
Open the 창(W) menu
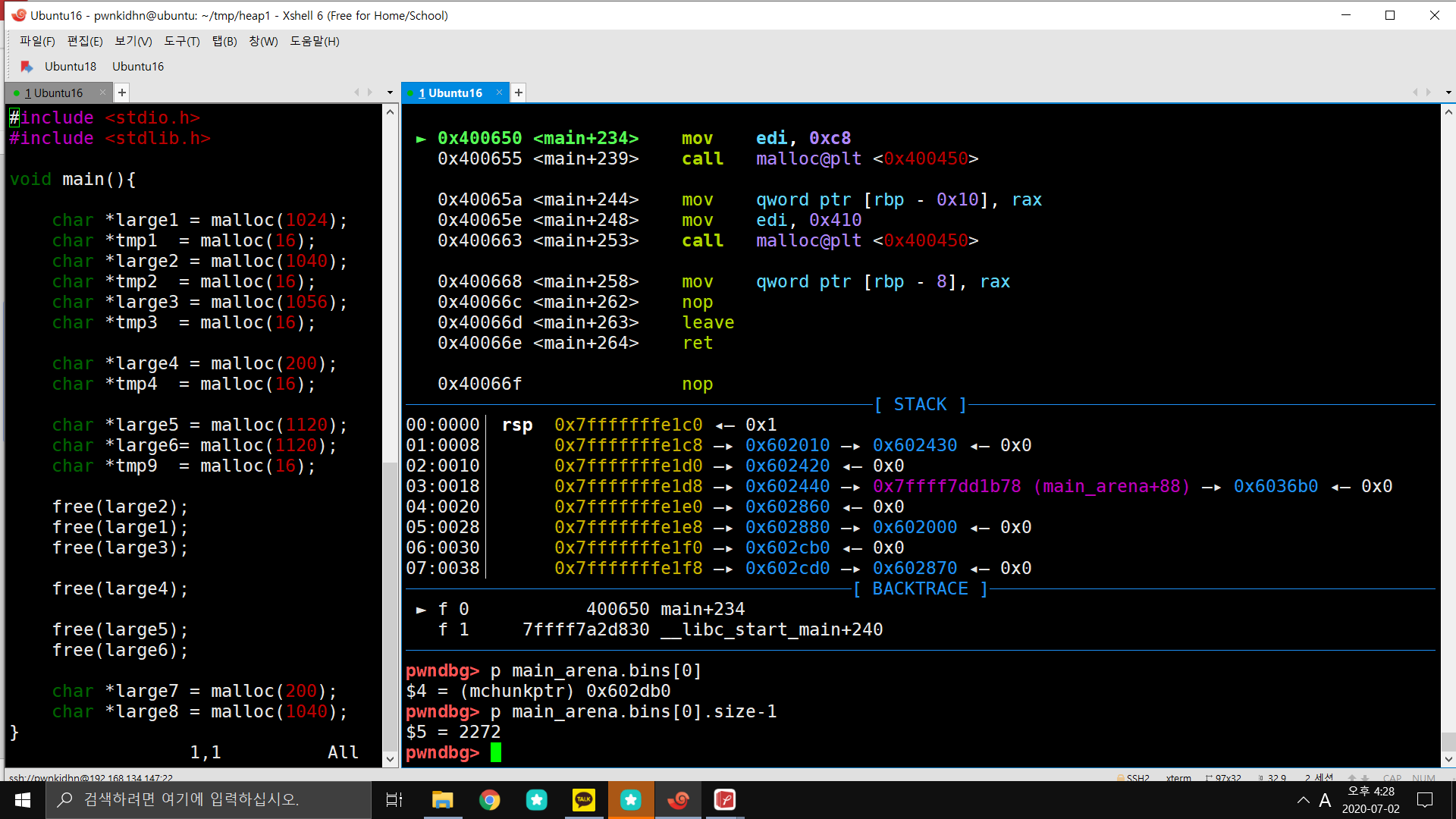coord(263,41)
